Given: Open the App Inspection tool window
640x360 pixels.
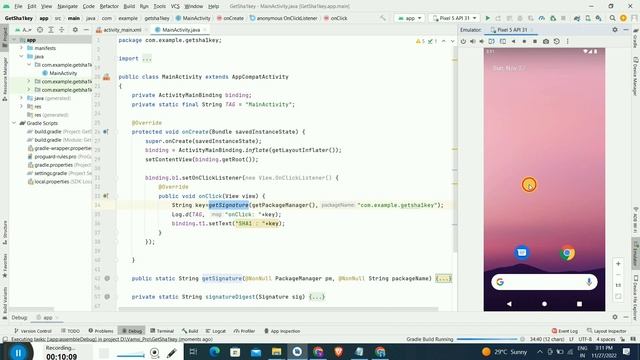Looking at the screenshot, I should (x=282, y=331).
